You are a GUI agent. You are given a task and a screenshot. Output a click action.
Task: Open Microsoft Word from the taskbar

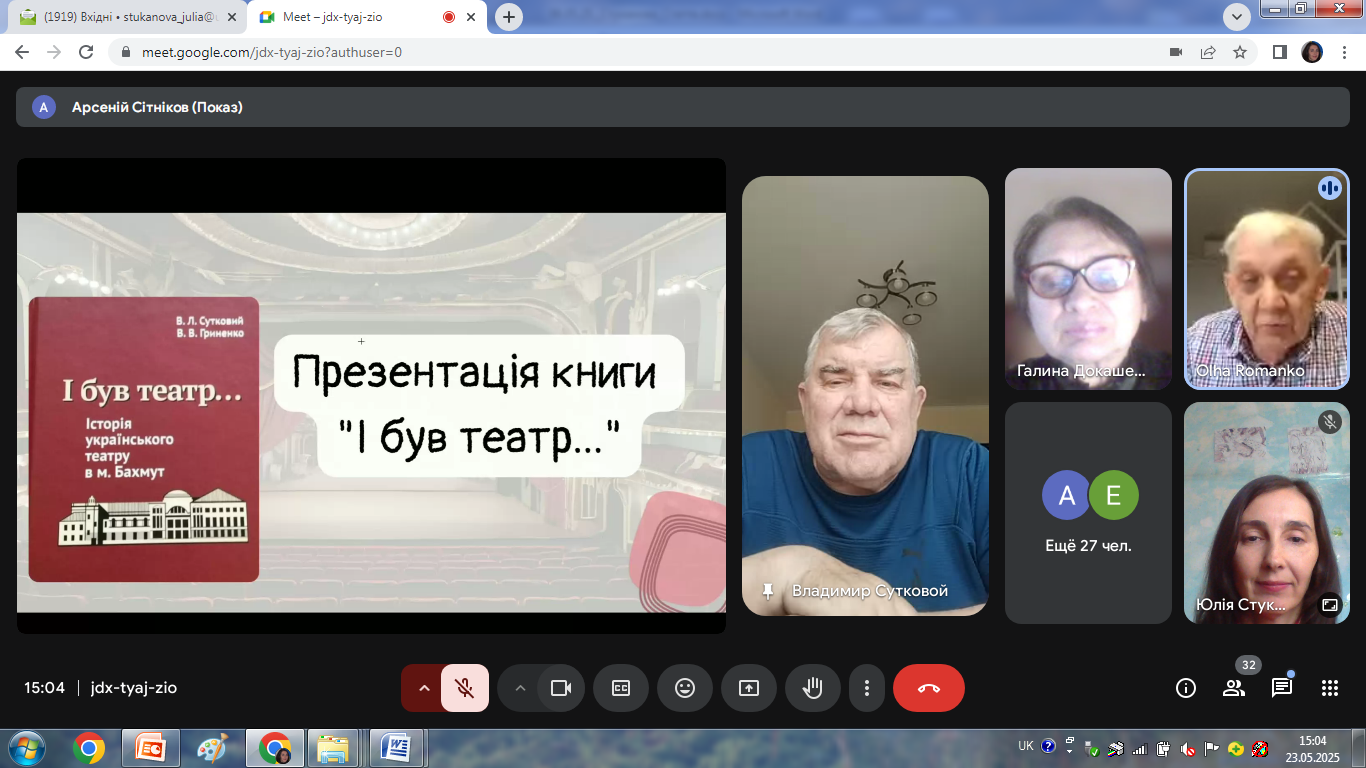tap(396, 747)
